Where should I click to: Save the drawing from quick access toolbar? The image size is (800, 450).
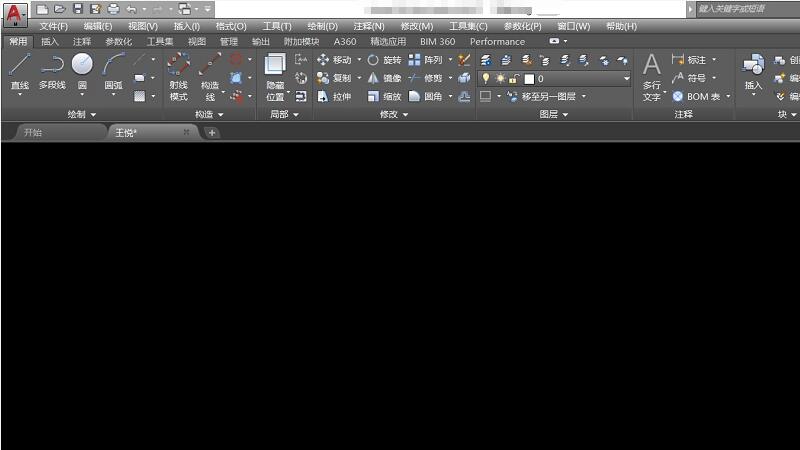tap(77, 9)
